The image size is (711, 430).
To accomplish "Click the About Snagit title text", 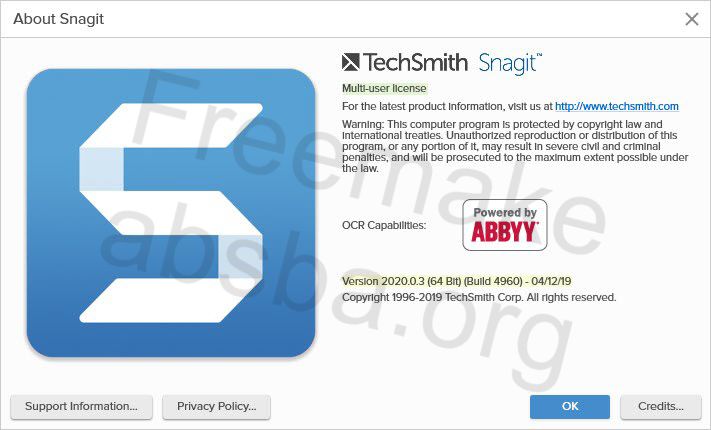I will [x=58, y=19].
